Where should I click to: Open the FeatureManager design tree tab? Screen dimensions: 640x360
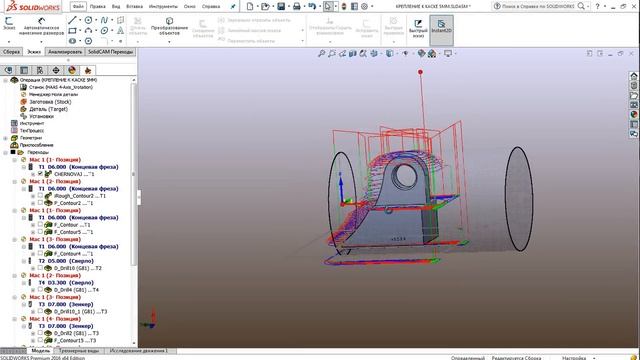coord(8,70)
